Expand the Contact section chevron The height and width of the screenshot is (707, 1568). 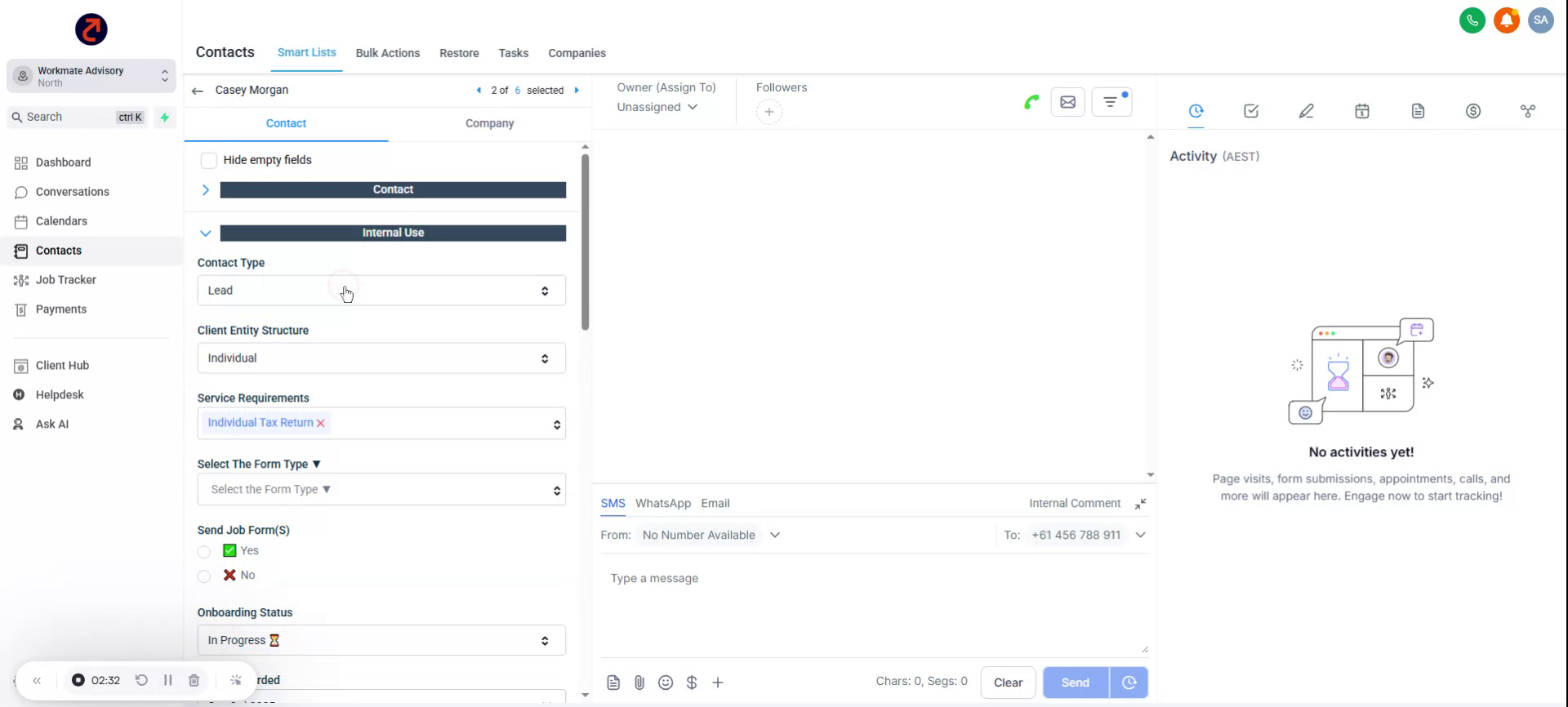tap(206, 189)
